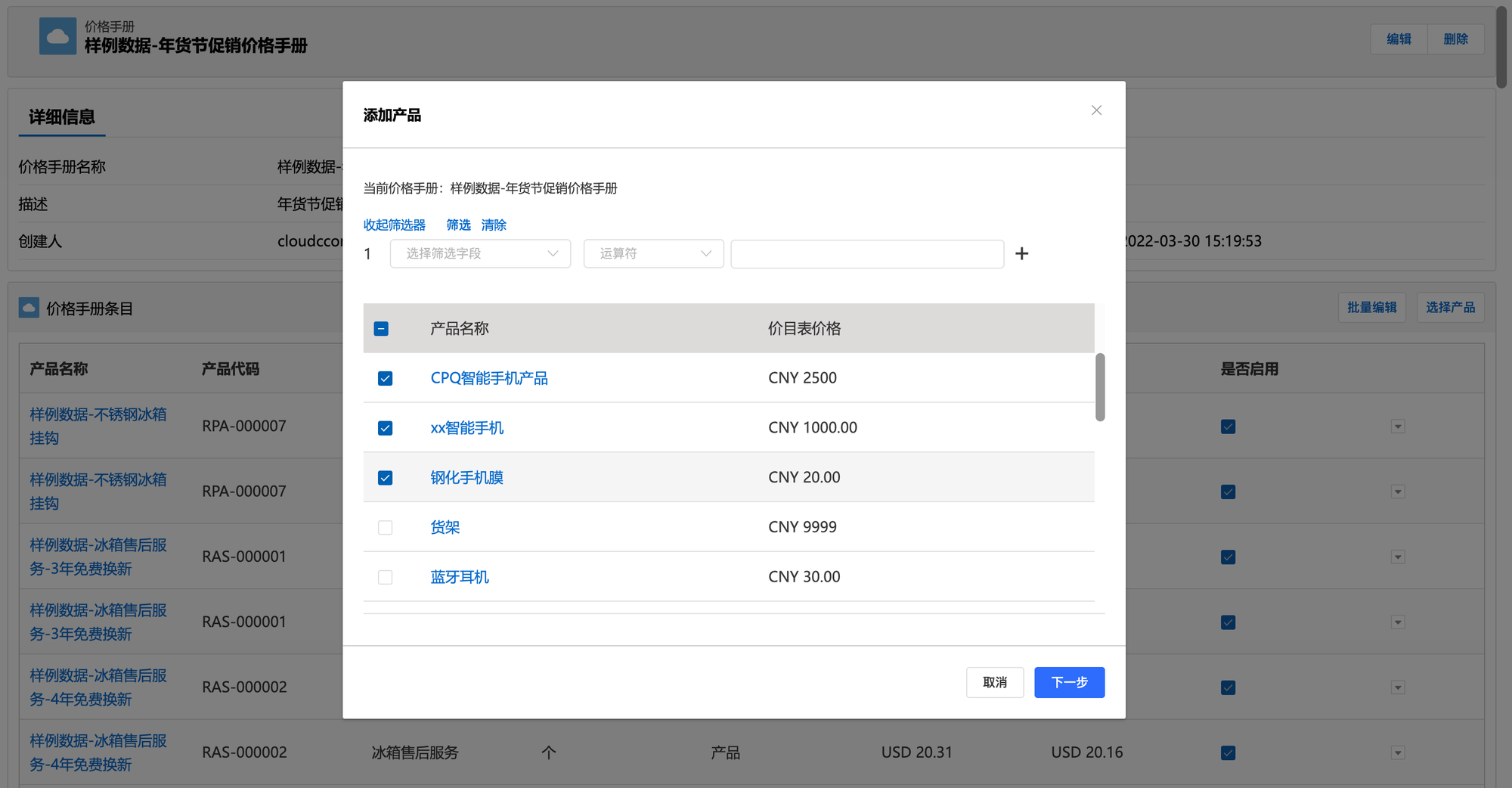1512x788 pixels.
Task: Click the 价格手册条目 section icon
Action: 29,308
